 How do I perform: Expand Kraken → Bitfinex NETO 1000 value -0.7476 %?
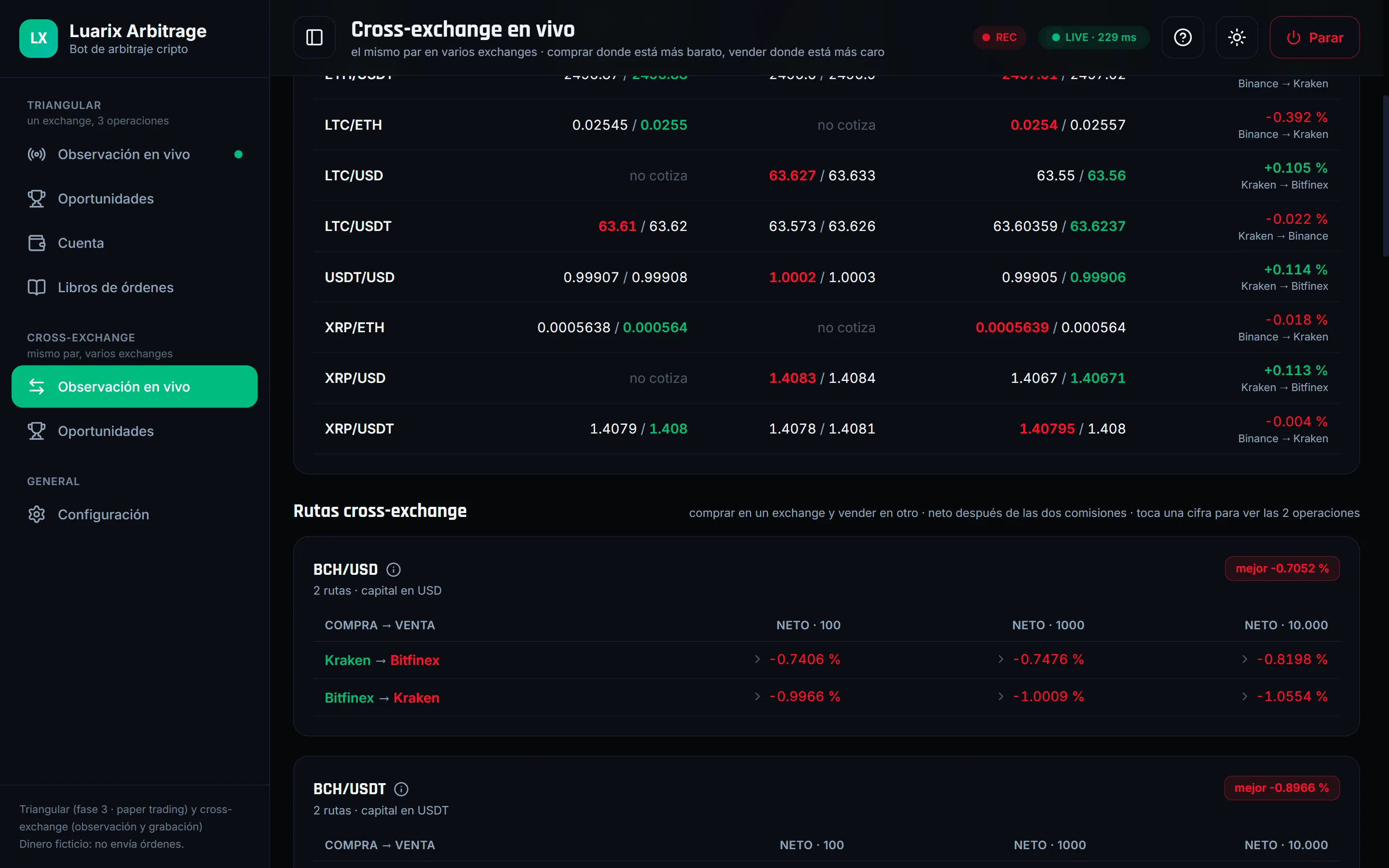1041,659
